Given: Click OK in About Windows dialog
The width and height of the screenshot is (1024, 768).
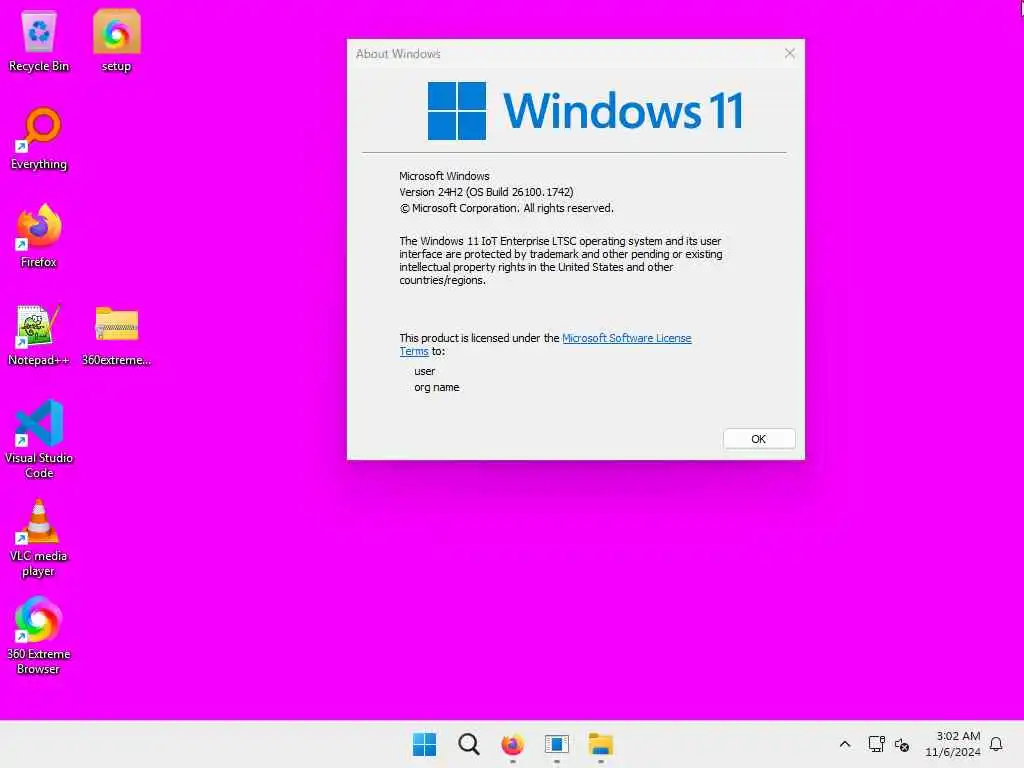Looking at the screenshot, I should pos(759,439).
